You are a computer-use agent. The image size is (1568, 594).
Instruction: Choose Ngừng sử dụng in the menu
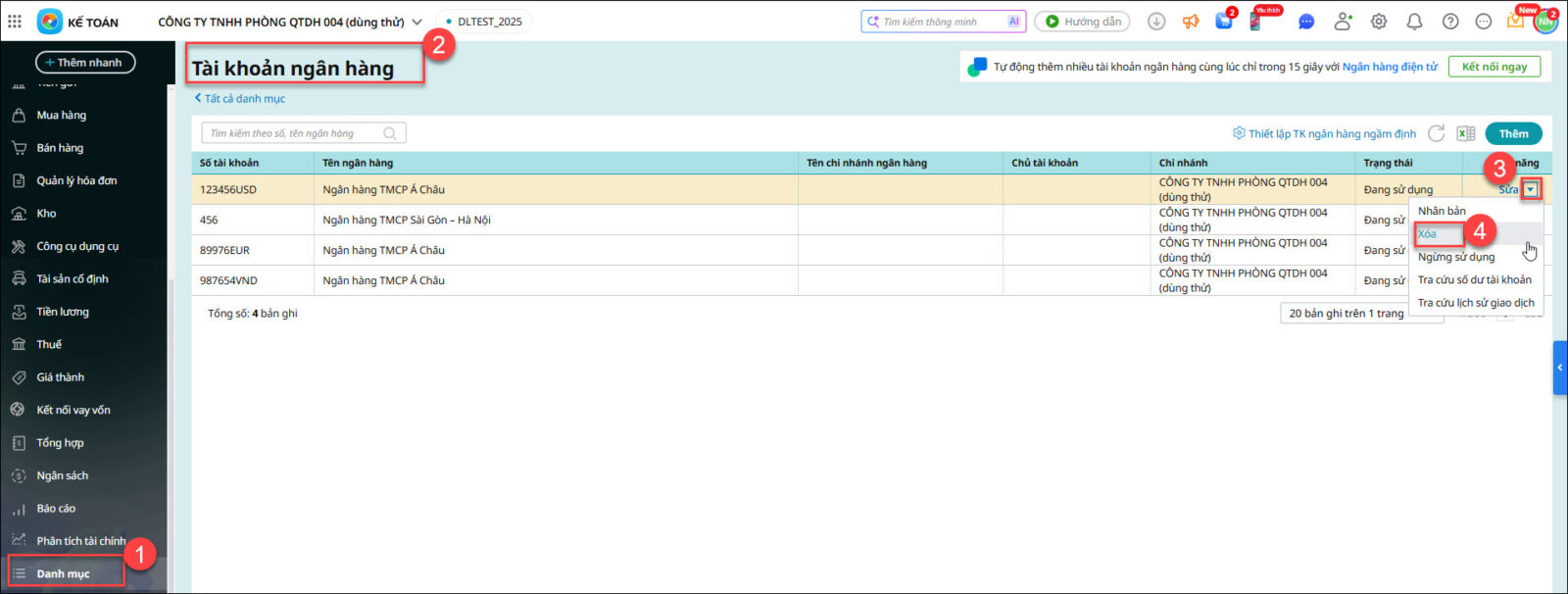click(1455, 257)
